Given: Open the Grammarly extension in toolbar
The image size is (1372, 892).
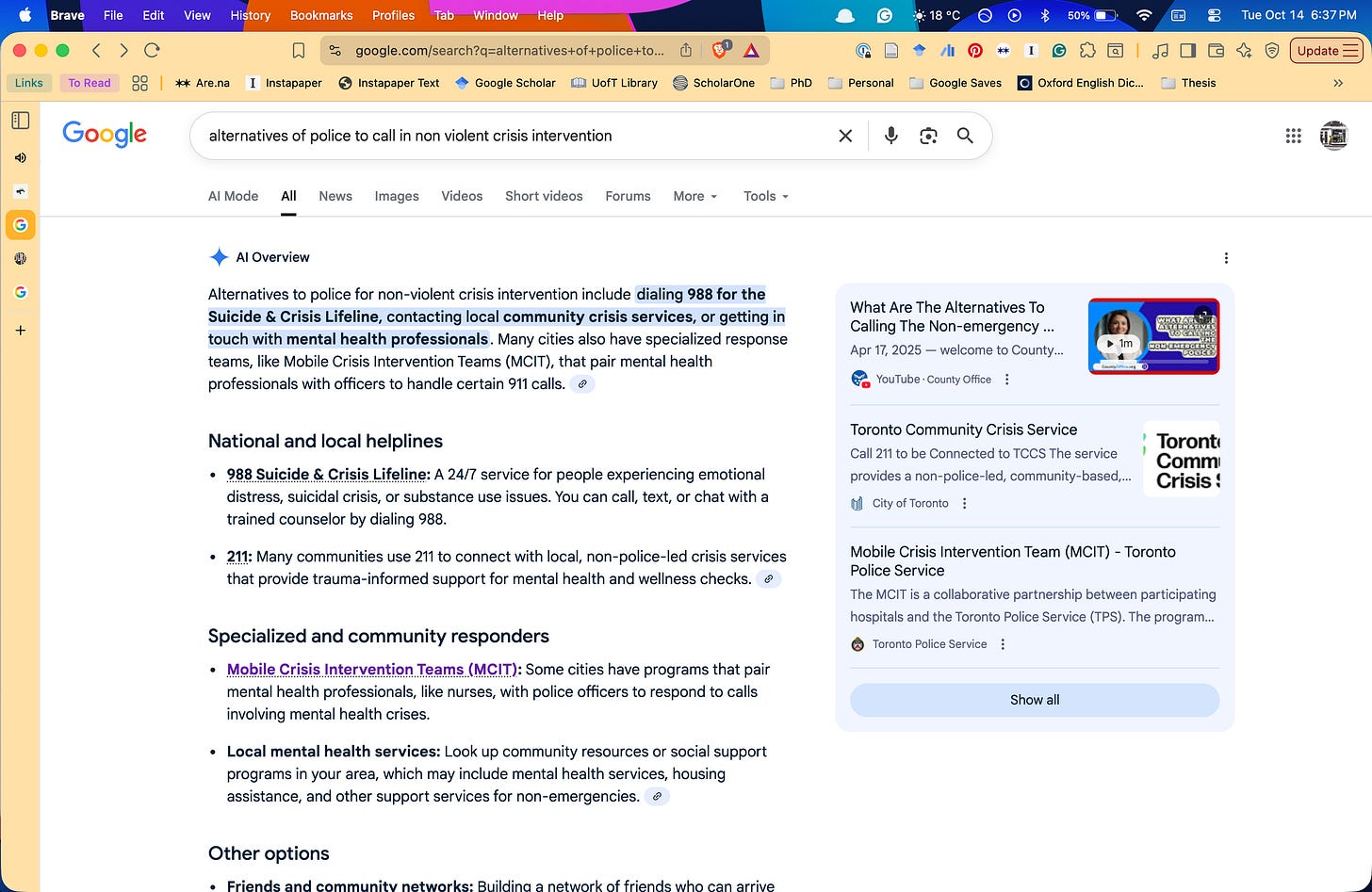Looking at the screenshot, I should point(1059,51).
